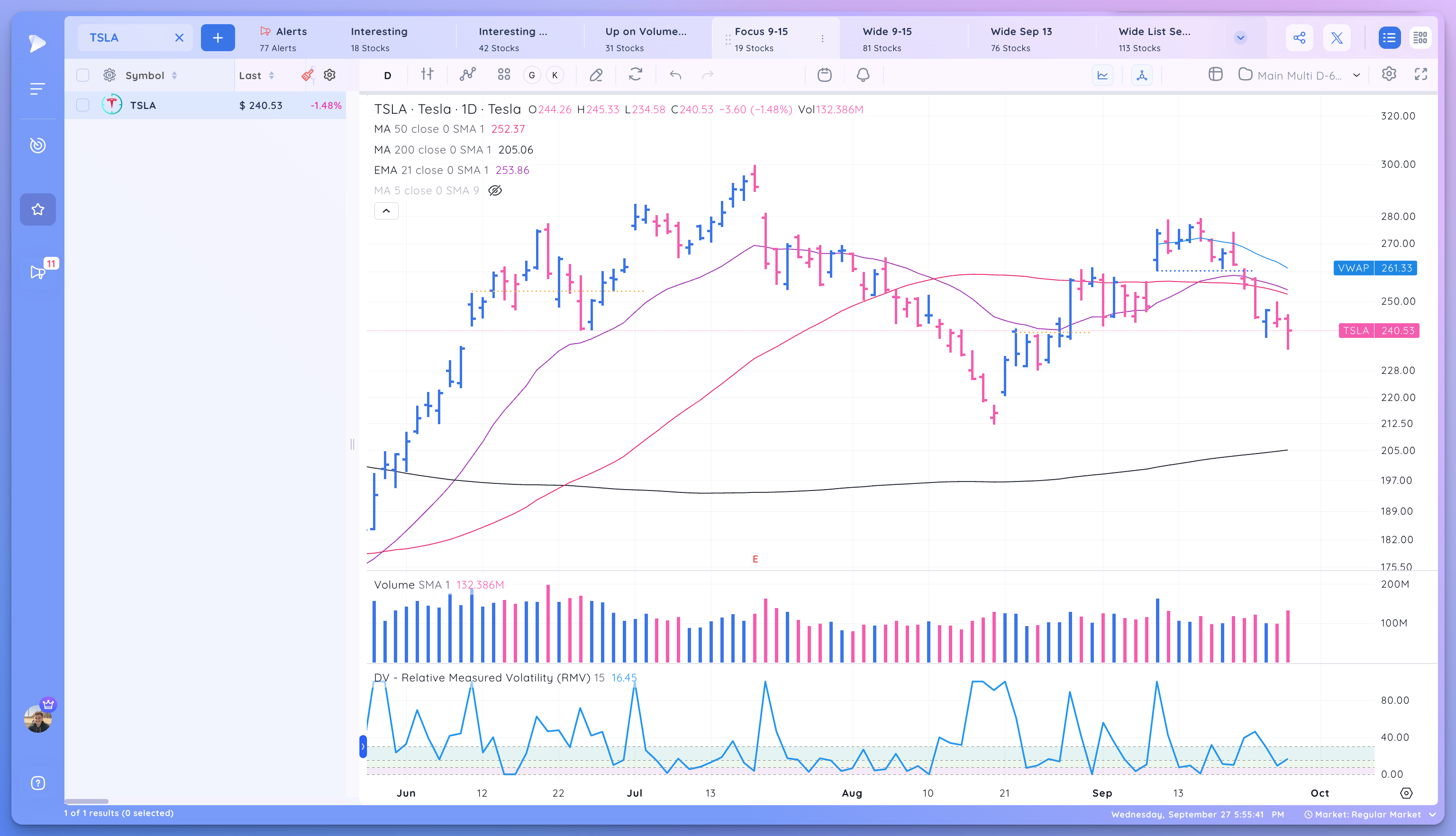This screenshot has height=836, width=1456.
Task: Open watchlist table settings gear
Action: pos(329,75)
